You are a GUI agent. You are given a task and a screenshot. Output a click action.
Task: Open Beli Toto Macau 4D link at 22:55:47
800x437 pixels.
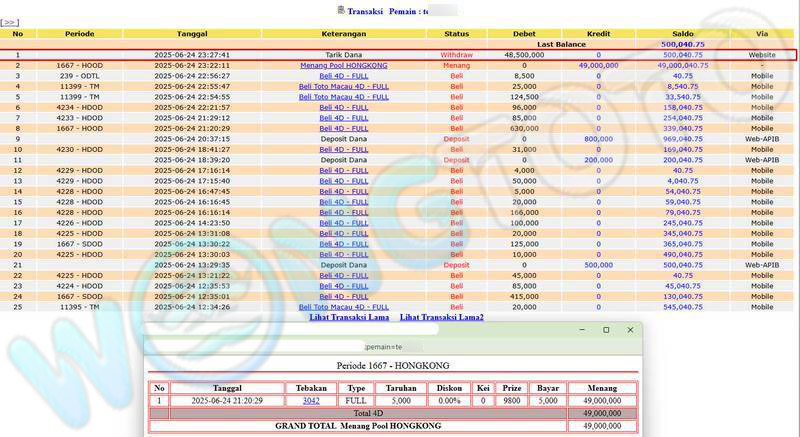[x=343, y=86]
